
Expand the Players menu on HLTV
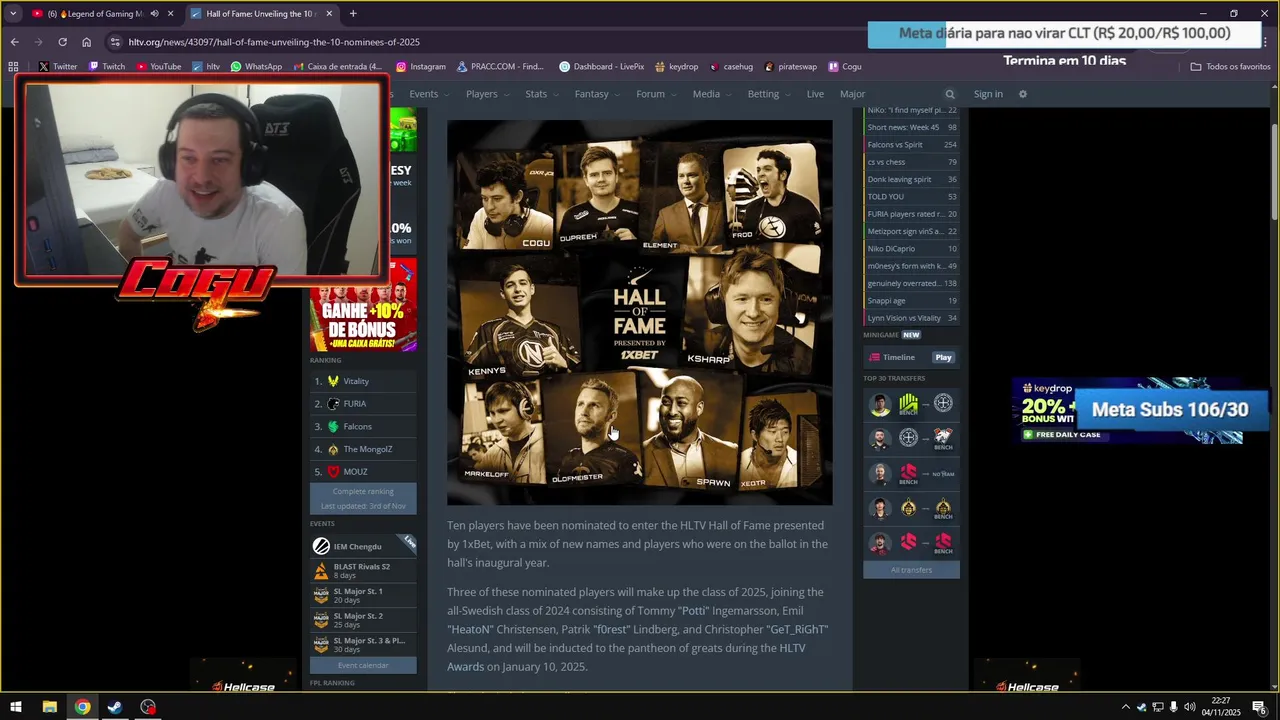(x=488, y=94)
